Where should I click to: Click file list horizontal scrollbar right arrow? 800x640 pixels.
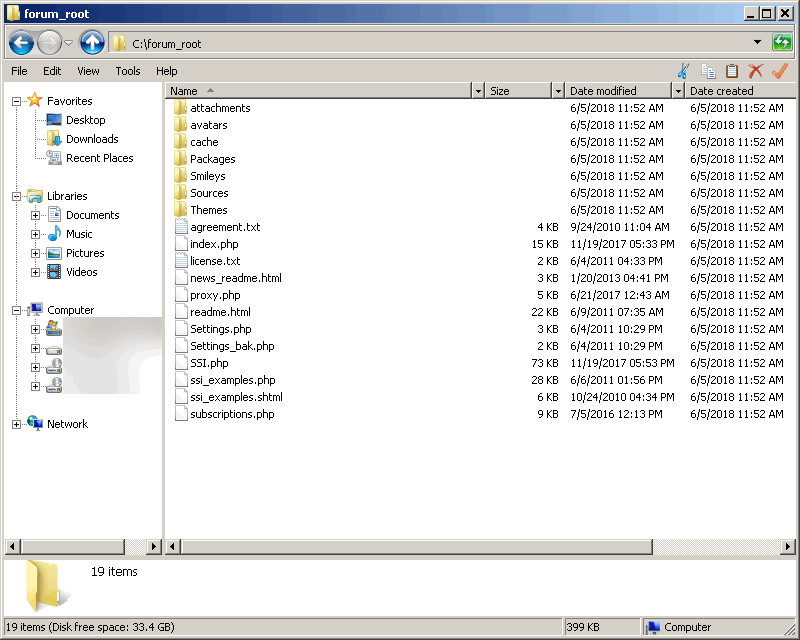[788, 547]
